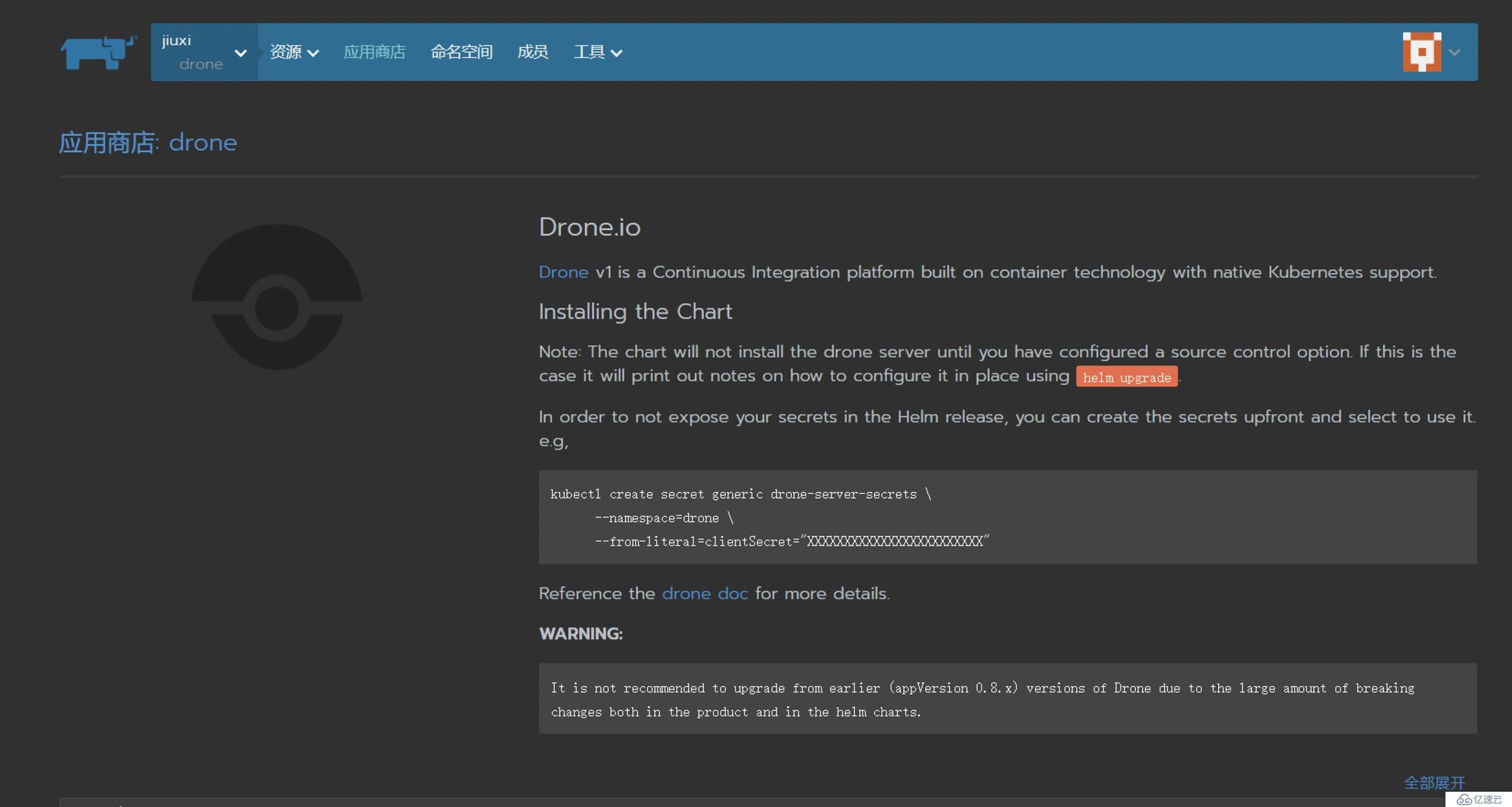Open the Drone link in description

click(x=563, y=272)
